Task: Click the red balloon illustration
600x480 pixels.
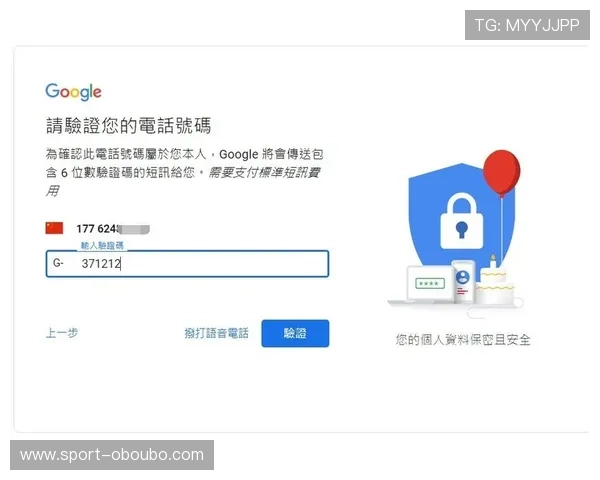Action: (x=502, y=172)
